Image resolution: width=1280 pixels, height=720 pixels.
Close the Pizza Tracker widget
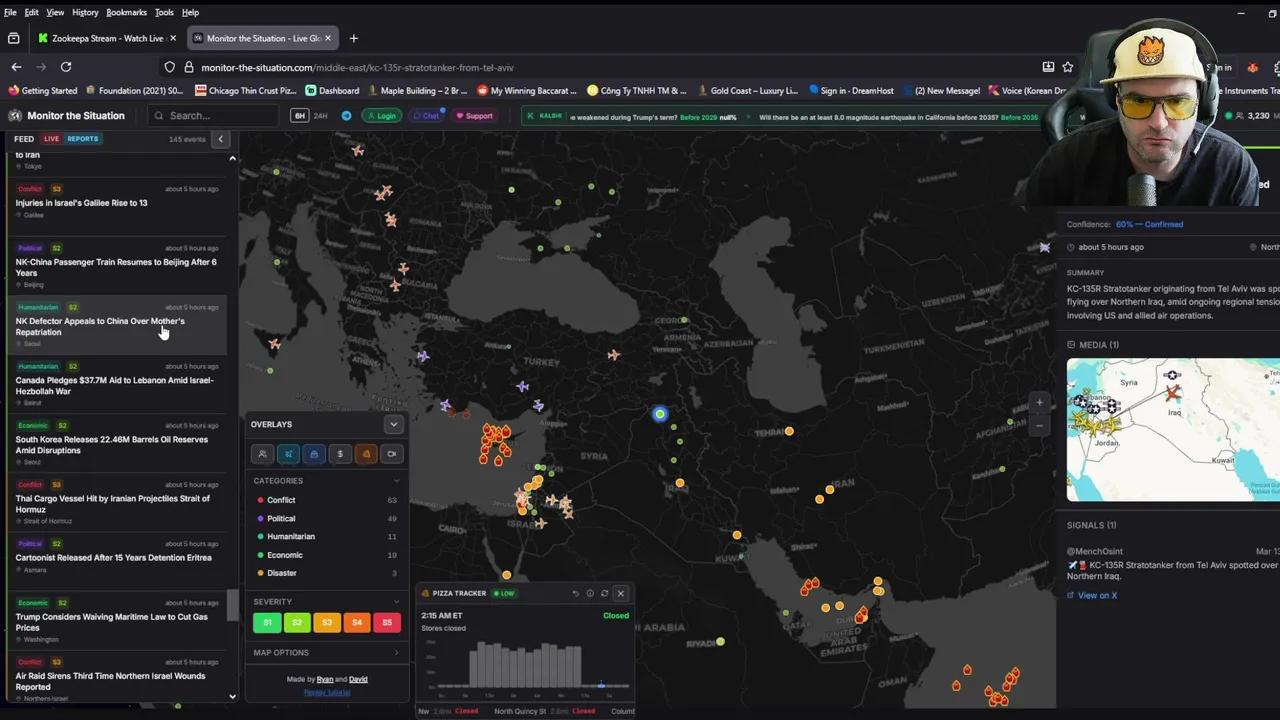(620, 593)
